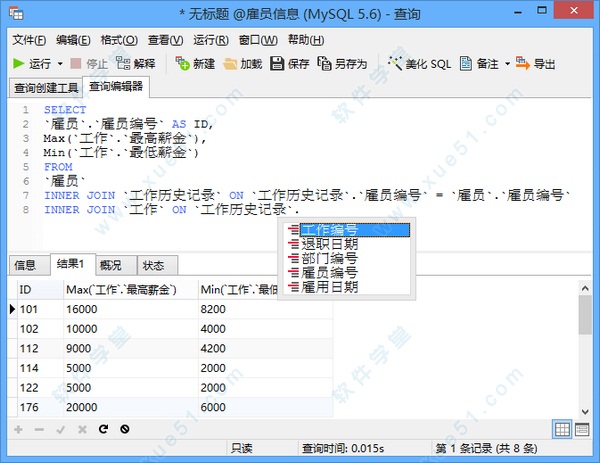Click the application icon in title bar
600x463 pixels.
point(16,14)
